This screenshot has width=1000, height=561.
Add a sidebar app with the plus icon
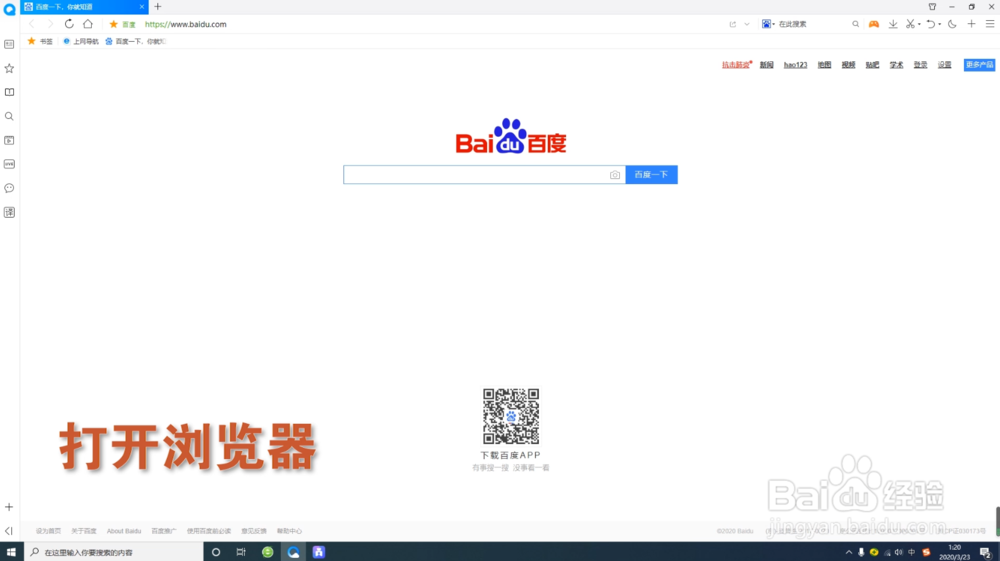pyautogui.click(x=9, y=507)
